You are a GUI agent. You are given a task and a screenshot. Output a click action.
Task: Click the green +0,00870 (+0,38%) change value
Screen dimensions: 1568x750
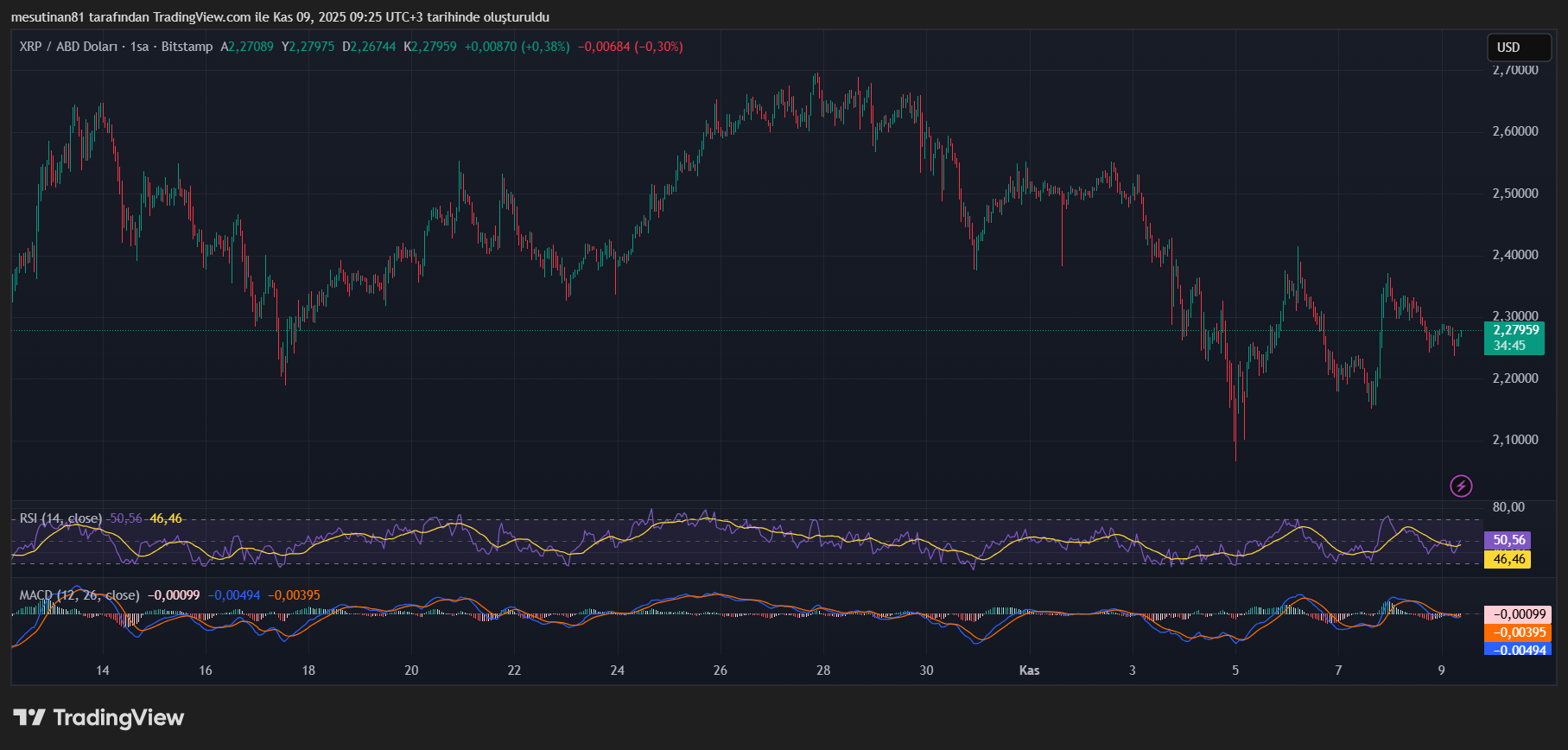(517, 47)
